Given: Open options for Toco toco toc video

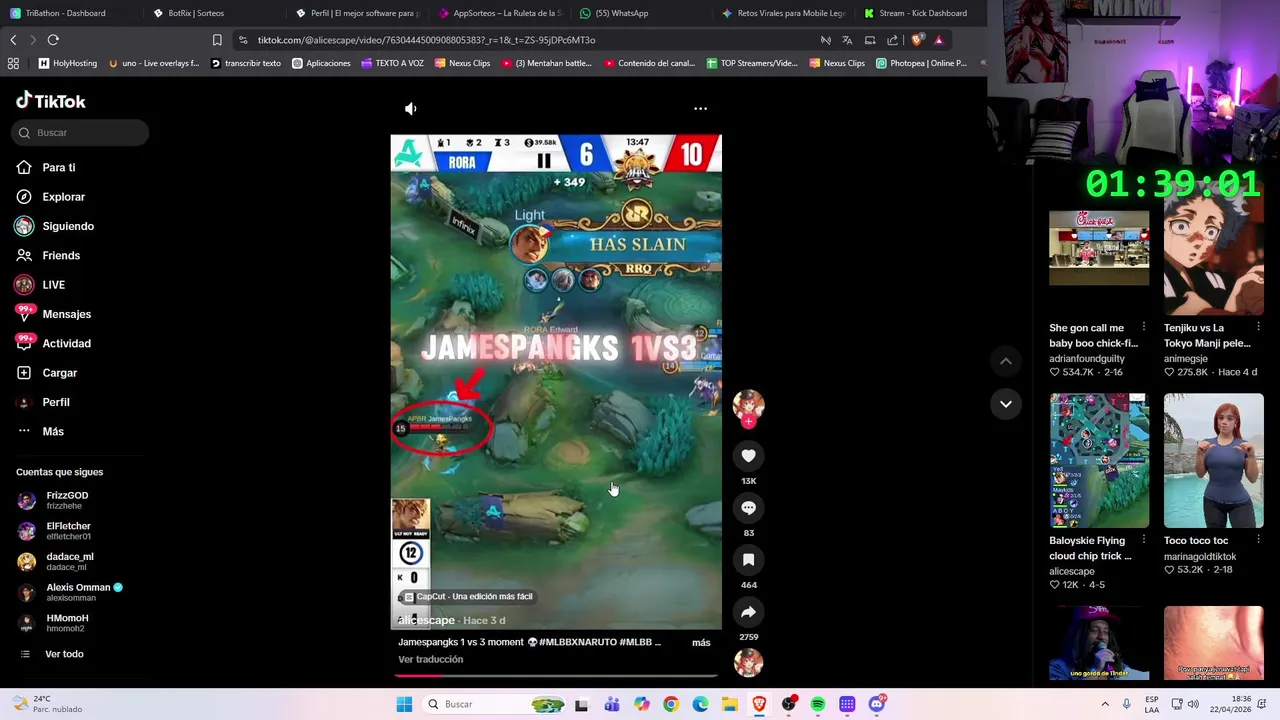Looking at the screenshot, I should click(1258, 540).
